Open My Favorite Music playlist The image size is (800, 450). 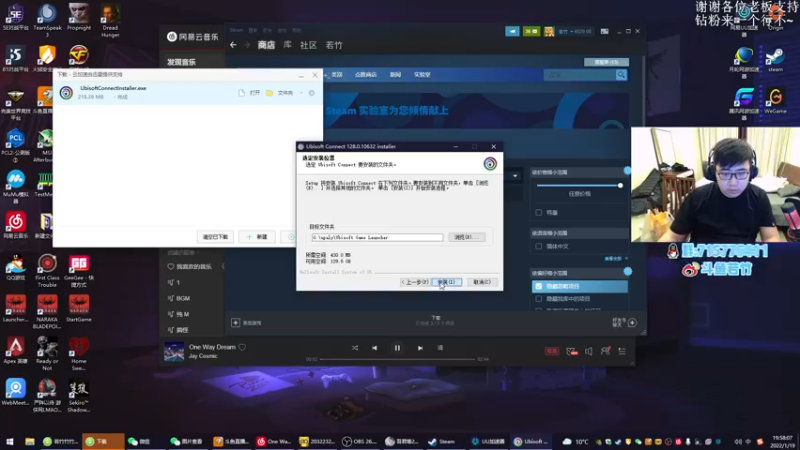(x=189, y=266)
